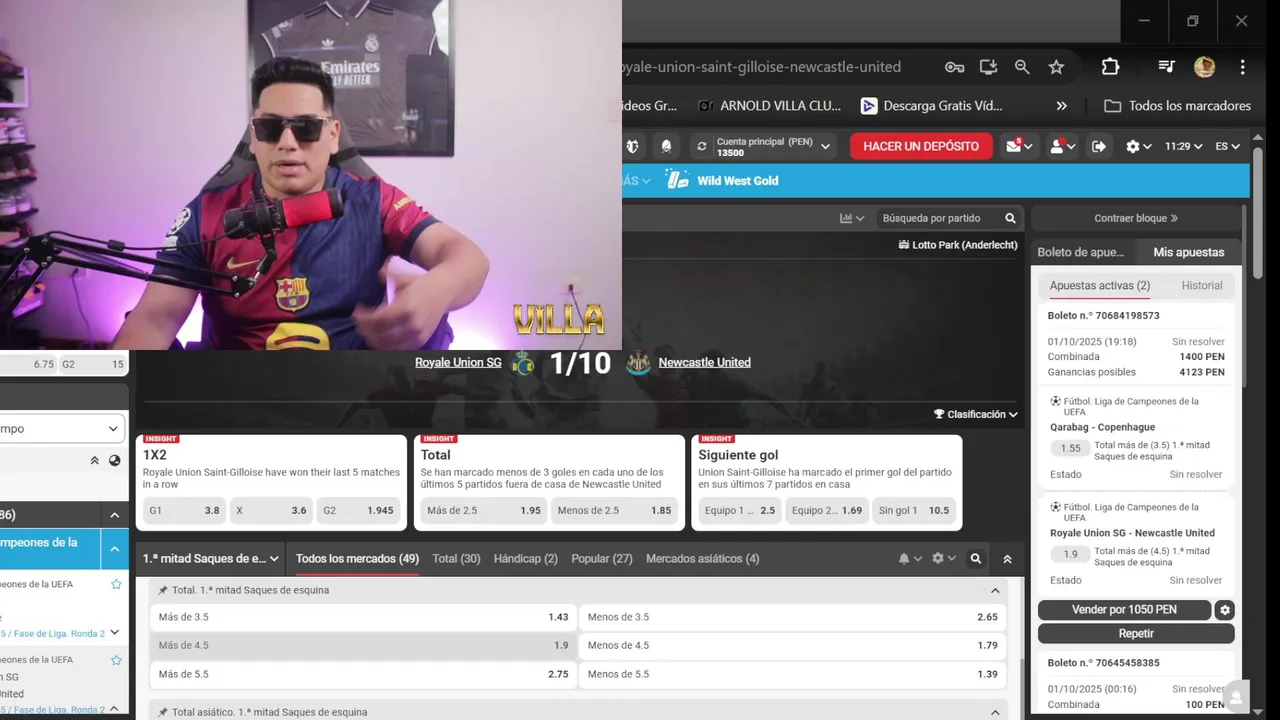Select the Más de 3.5 odds 1.43
This screenshot has height=720, width=1280.
(363, 617)
